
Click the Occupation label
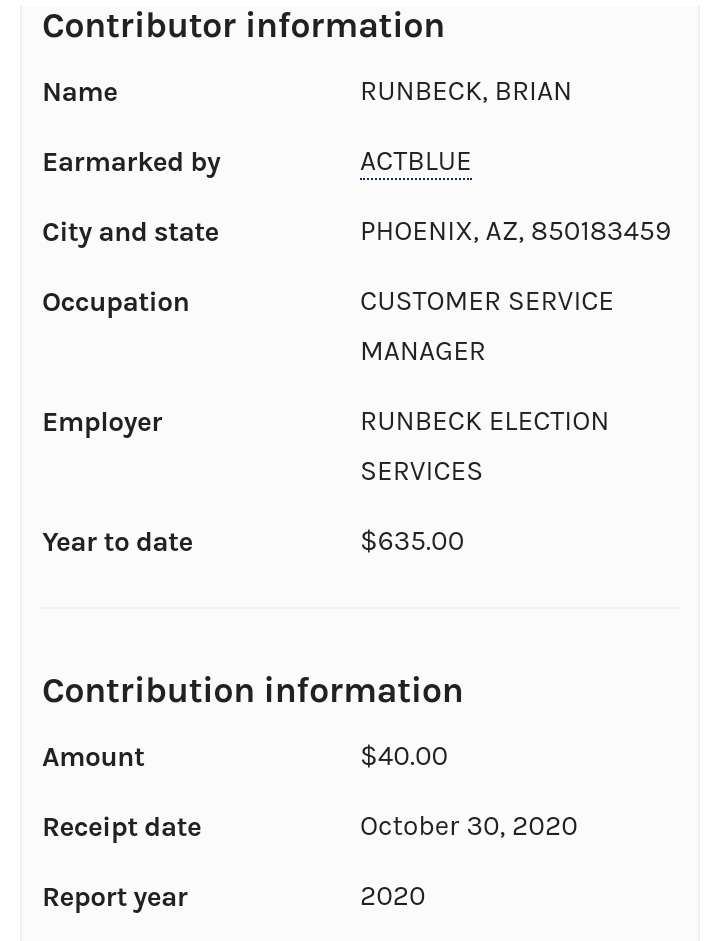pyautogui.click(x=115, y=303)
